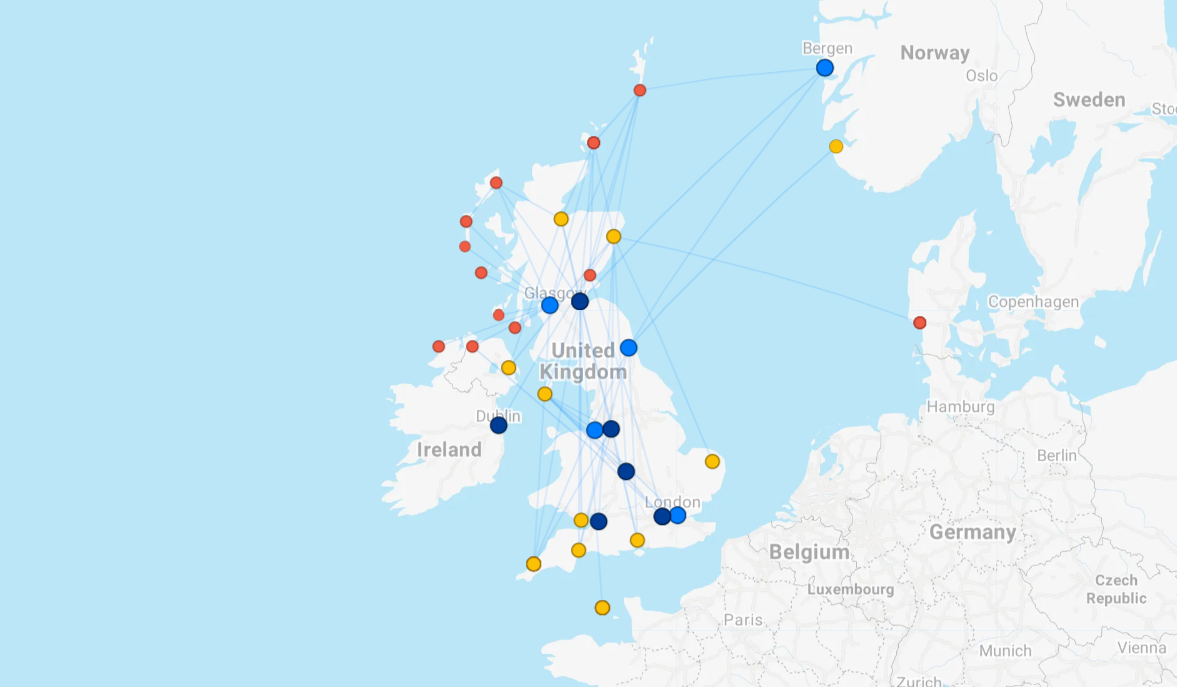The width and height of the screenshot is (1177, 687).
Task: Select the yellow marker on Norway's southwest coast
Action: click(x=836, y=146)
